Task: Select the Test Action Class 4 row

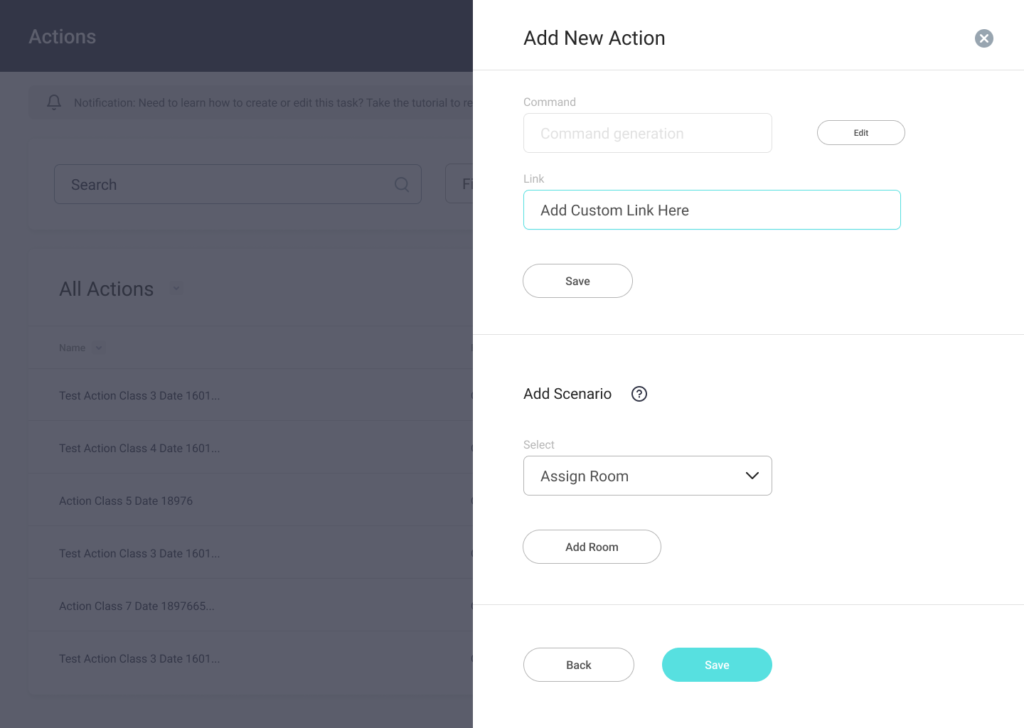Action: [139, 448]
